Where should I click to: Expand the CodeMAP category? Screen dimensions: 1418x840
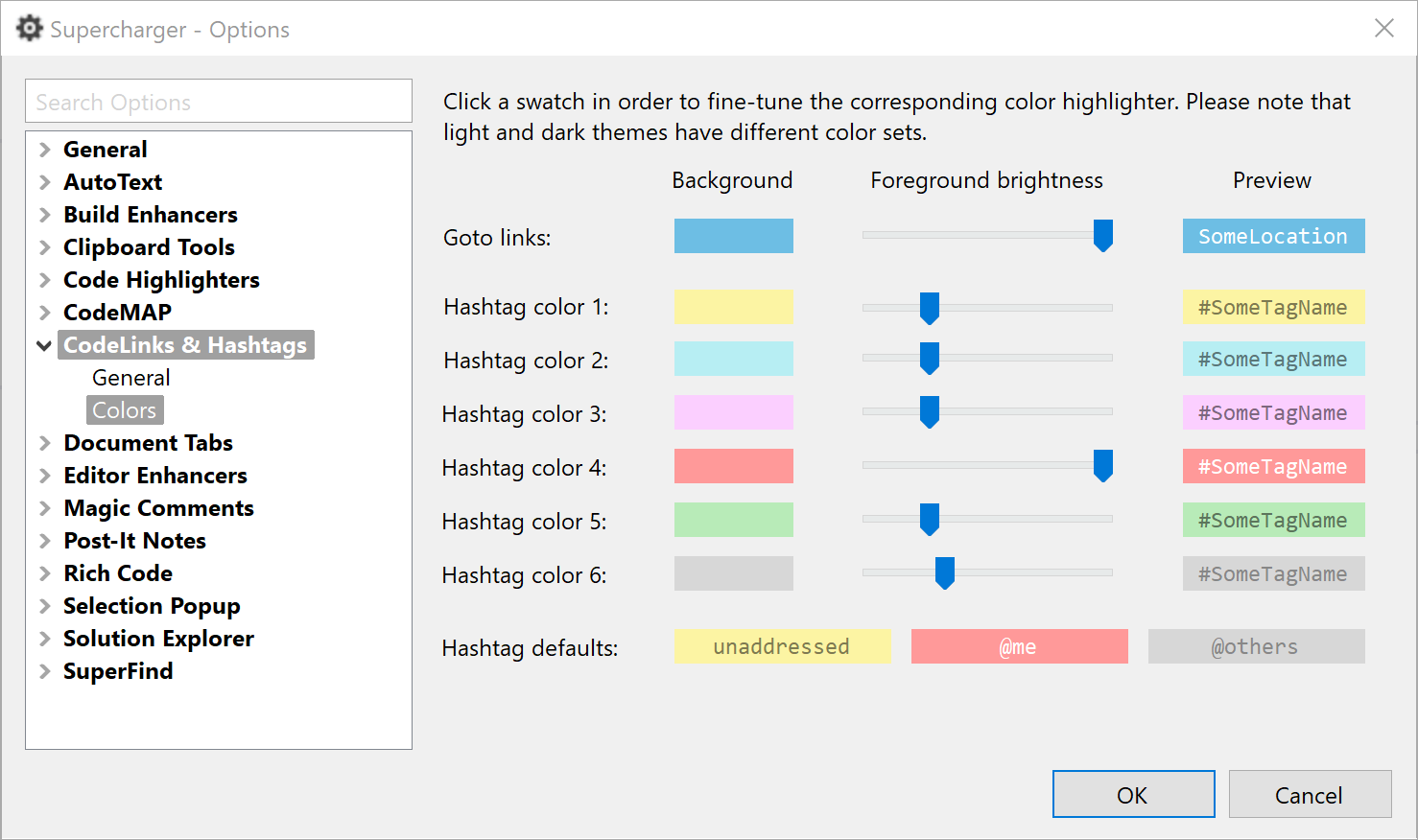coord(44,313)
